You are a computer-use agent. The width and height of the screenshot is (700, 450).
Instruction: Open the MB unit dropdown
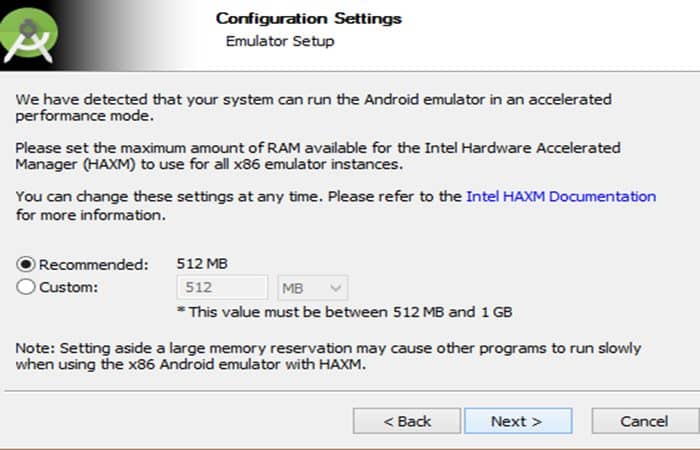click(312, 288)
